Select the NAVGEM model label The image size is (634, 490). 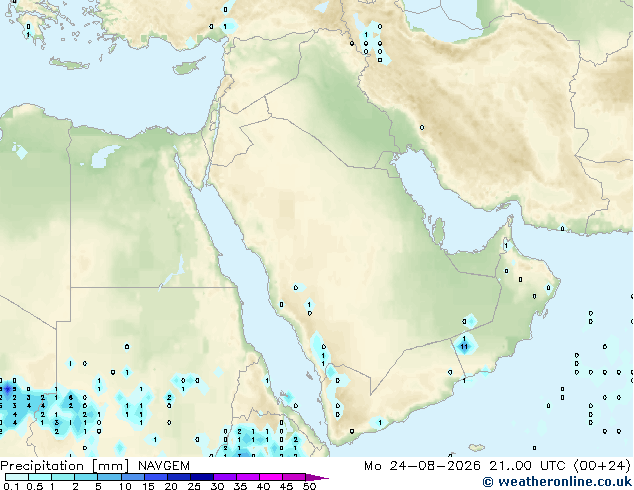[x=164, y=466]
